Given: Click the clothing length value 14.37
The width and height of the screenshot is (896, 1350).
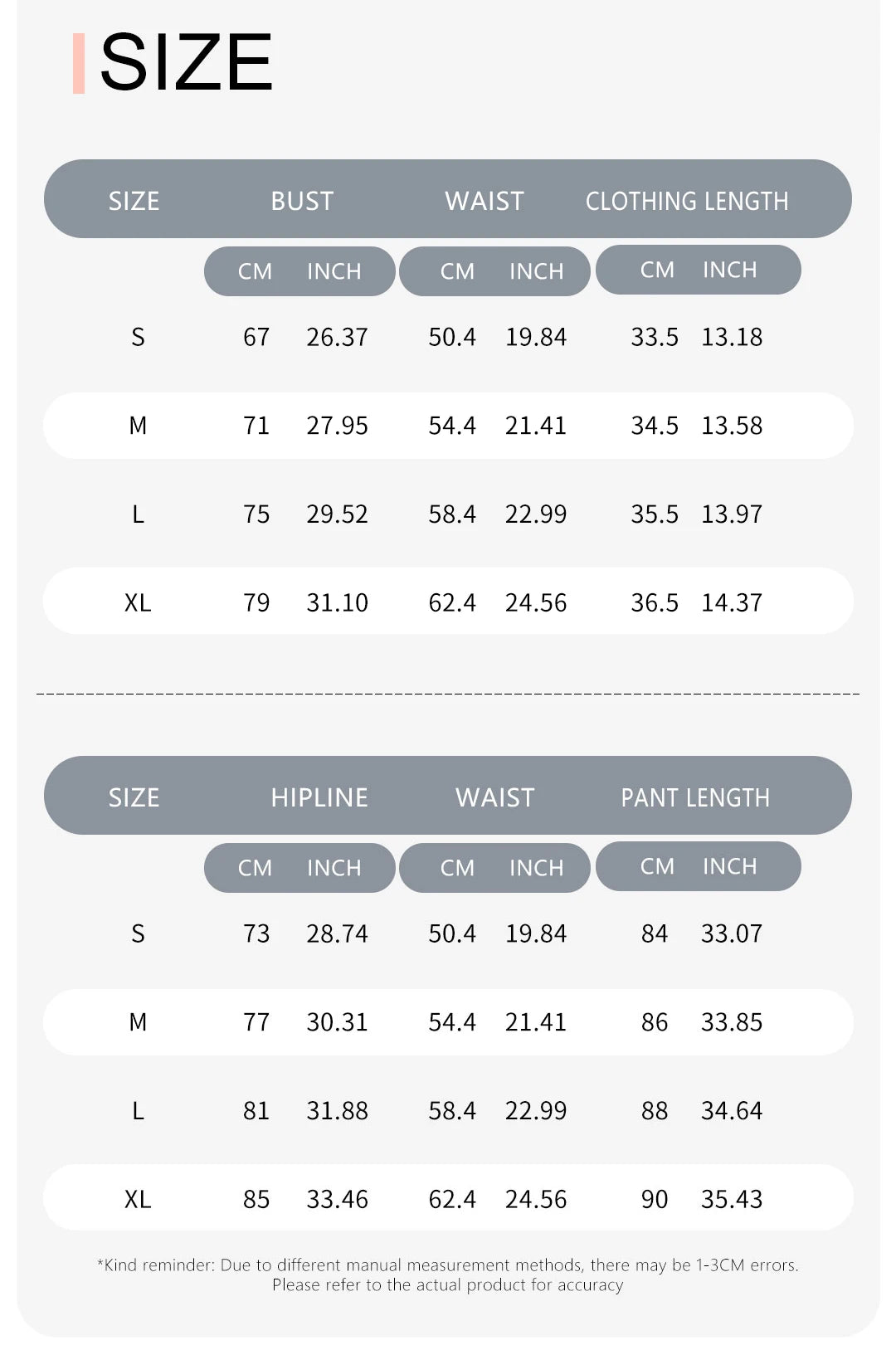Looking at the screenshot, I should pos(731,602).
